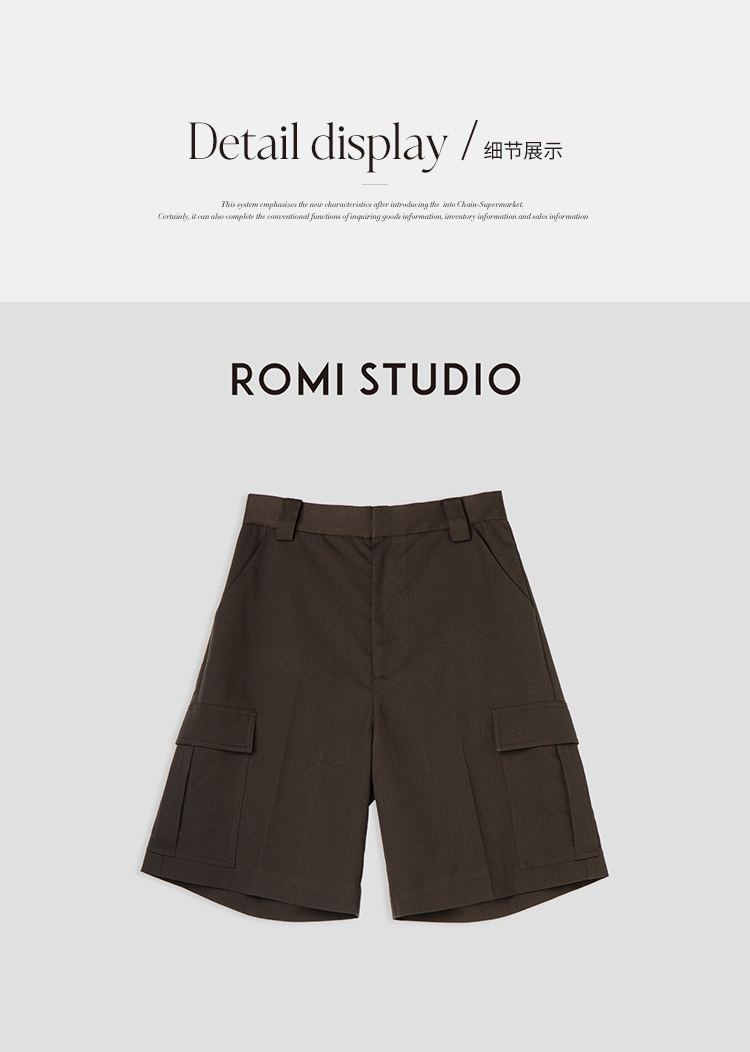Click the word ROMI in the logo

[287, 379]
